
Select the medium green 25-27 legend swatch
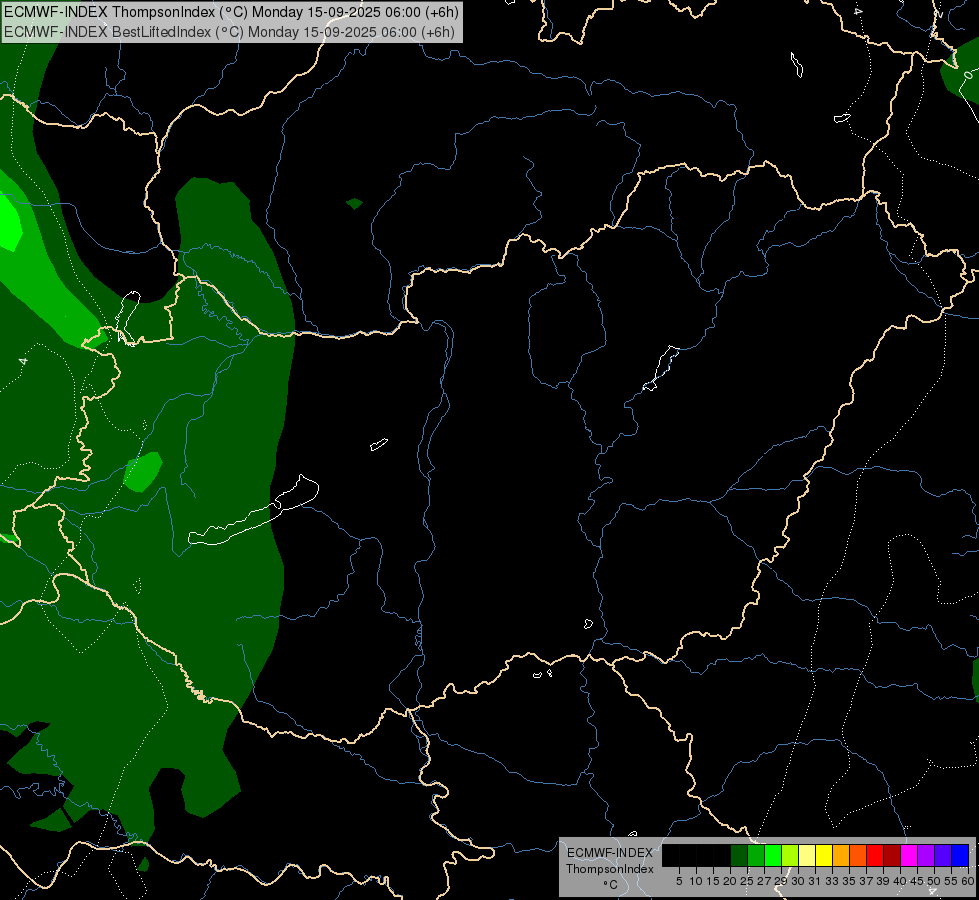[x=756, y=855]
